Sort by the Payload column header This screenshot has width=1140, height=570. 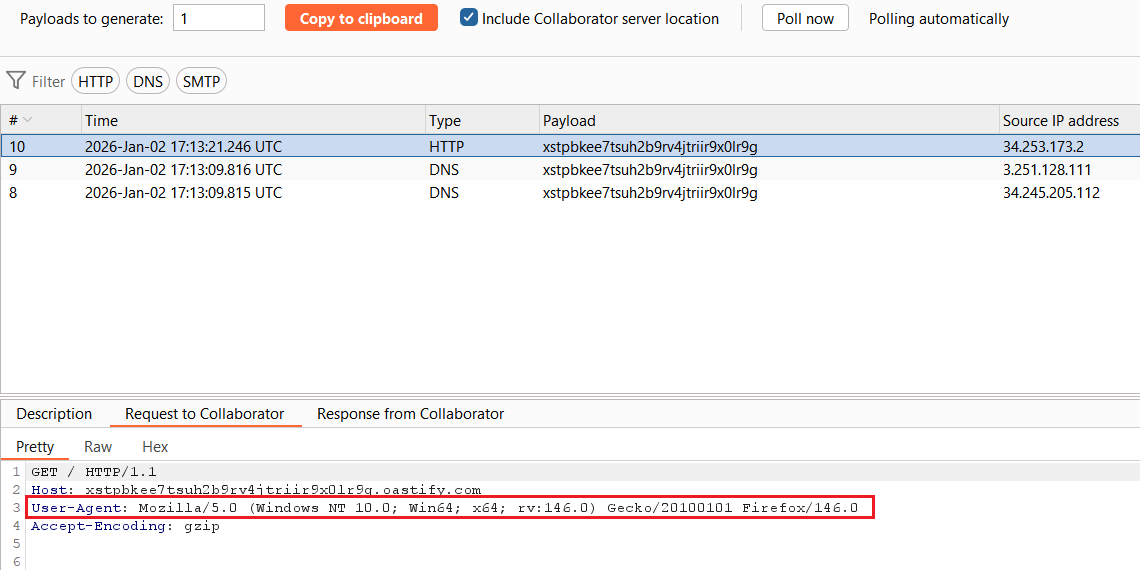(770, 120)
